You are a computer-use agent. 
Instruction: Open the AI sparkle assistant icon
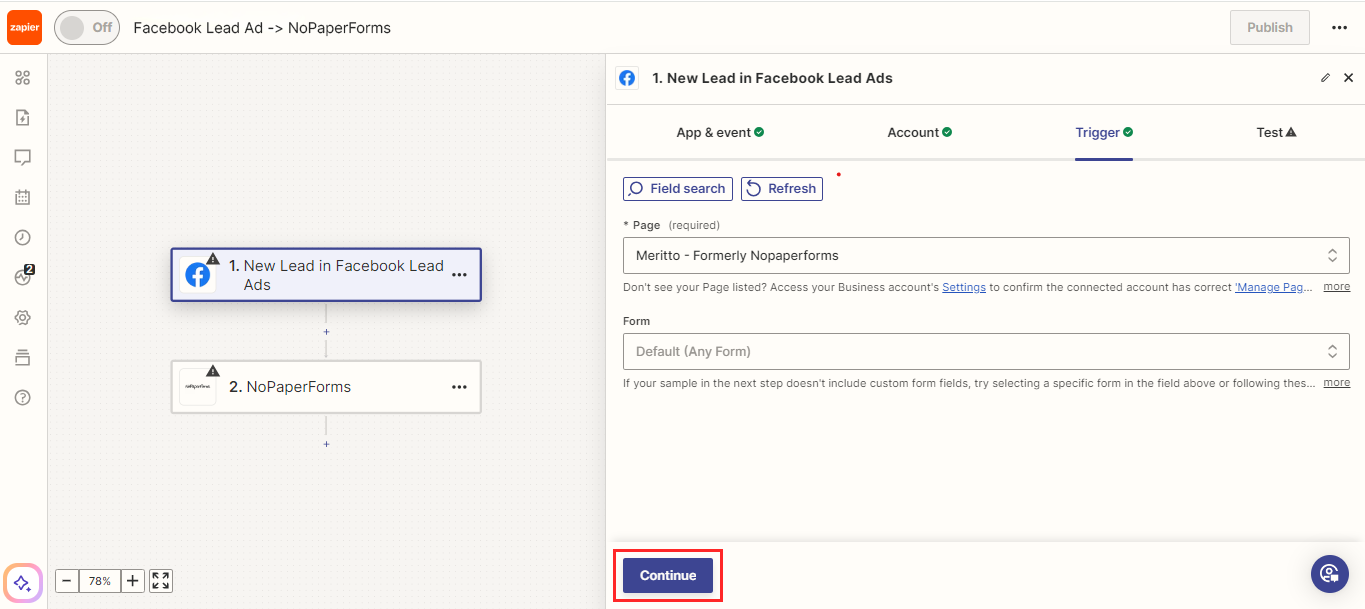pyautogui.click(x=23, y=583)
